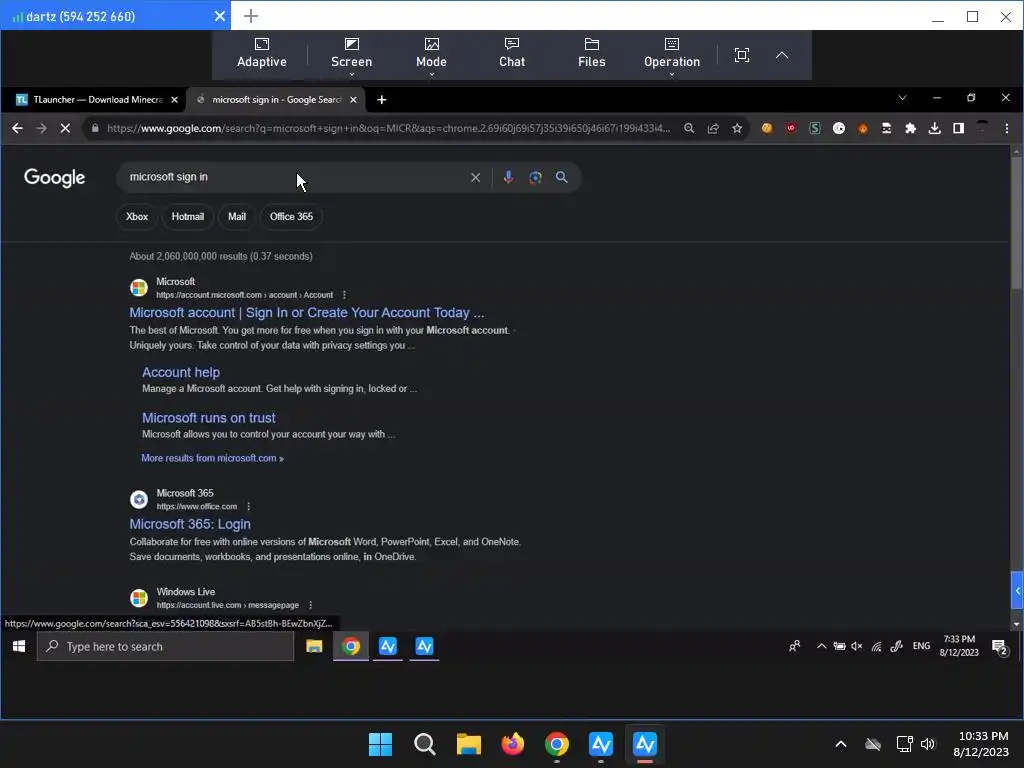
Task: Open more options for Windows Live result
Action: pyautogui.click(x=310, y=605)
